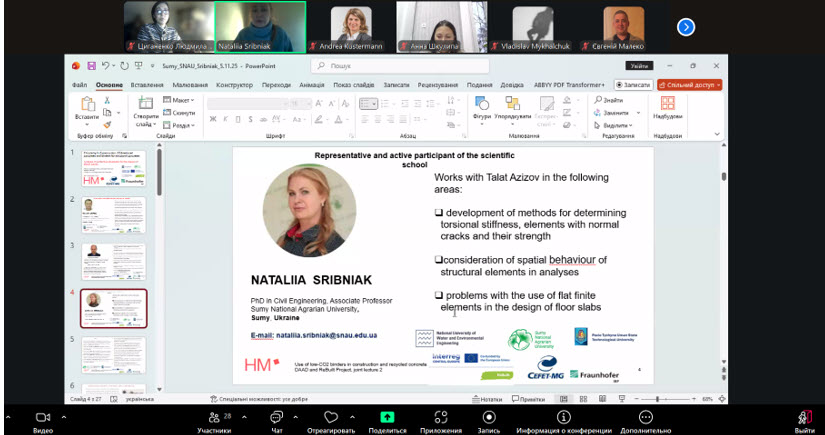Open the Zoom Chat panel
The image size is (825, 435).
pos(277,417)
